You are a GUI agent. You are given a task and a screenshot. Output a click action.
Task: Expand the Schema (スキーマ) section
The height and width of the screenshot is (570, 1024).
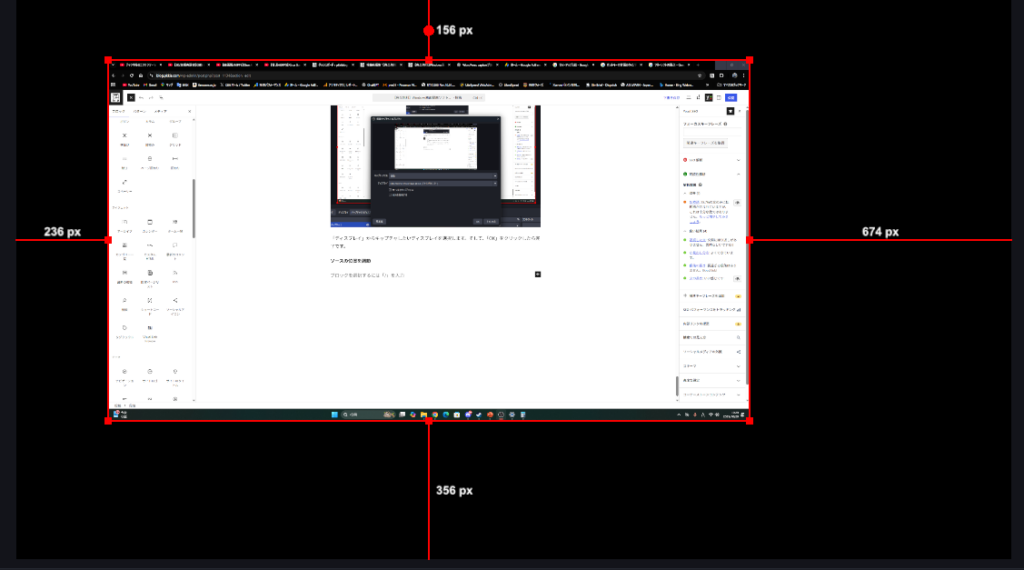click(x=711, y=366)
